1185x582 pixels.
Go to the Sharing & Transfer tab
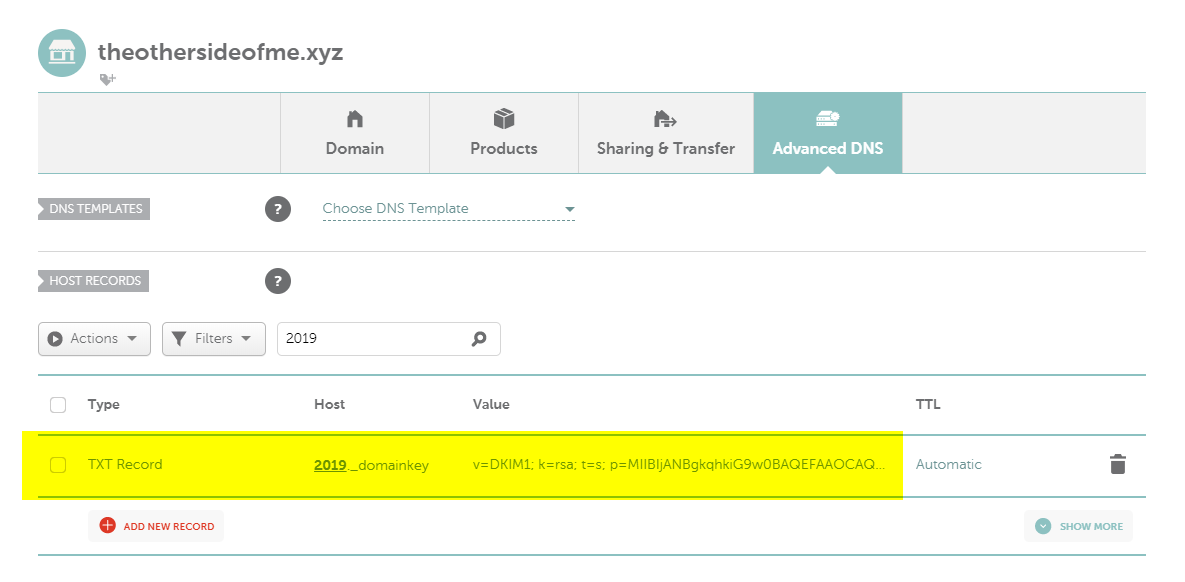point(665,133)
